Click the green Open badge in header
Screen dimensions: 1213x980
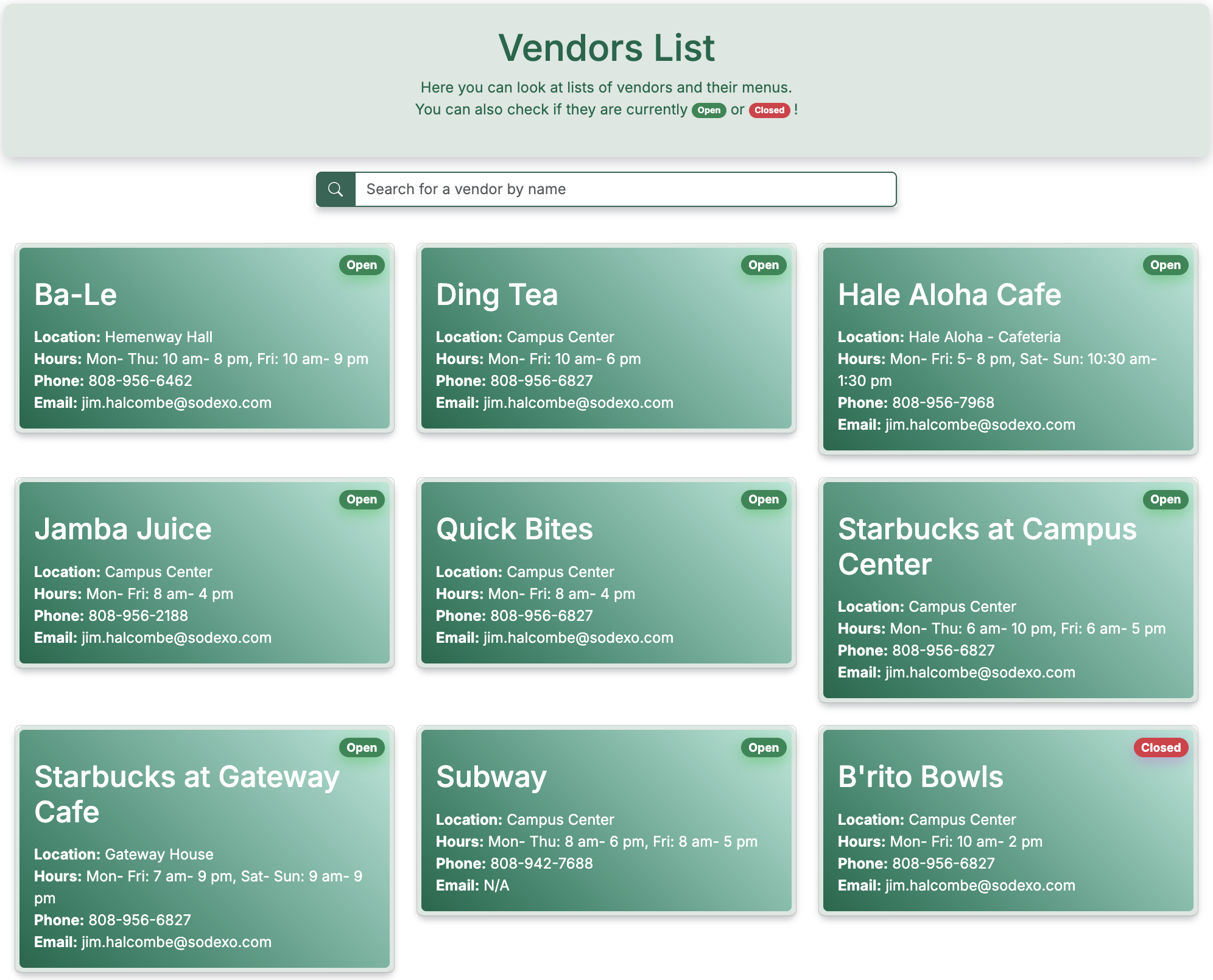click(x=708, y=110)
